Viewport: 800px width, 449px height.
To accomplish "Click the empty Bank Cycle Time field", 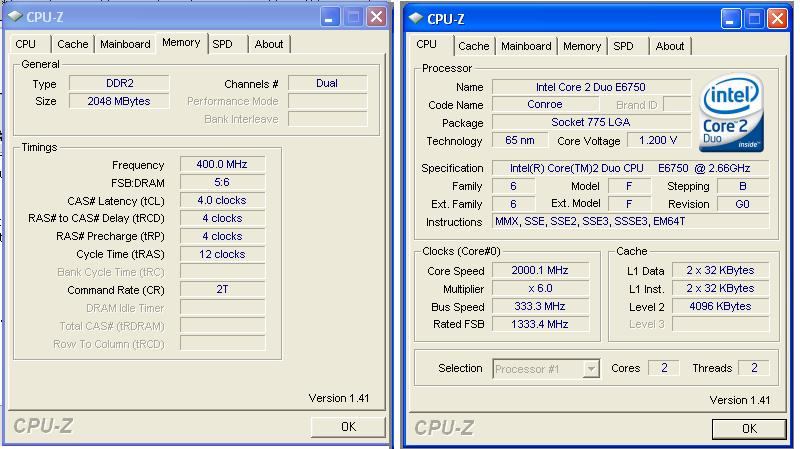I will [x=222, y=272].
